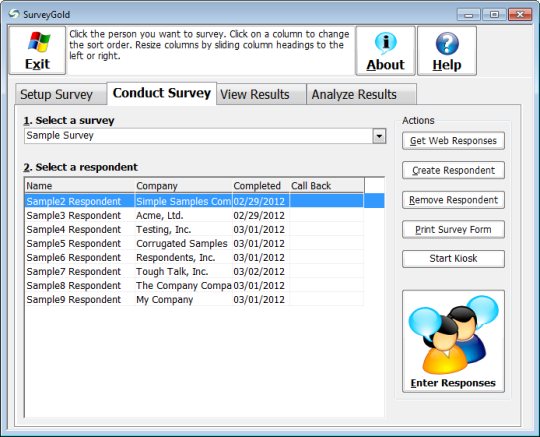Click the Simple Samples company cell
This screenshot has height=437, width=540.
[184, 201]
